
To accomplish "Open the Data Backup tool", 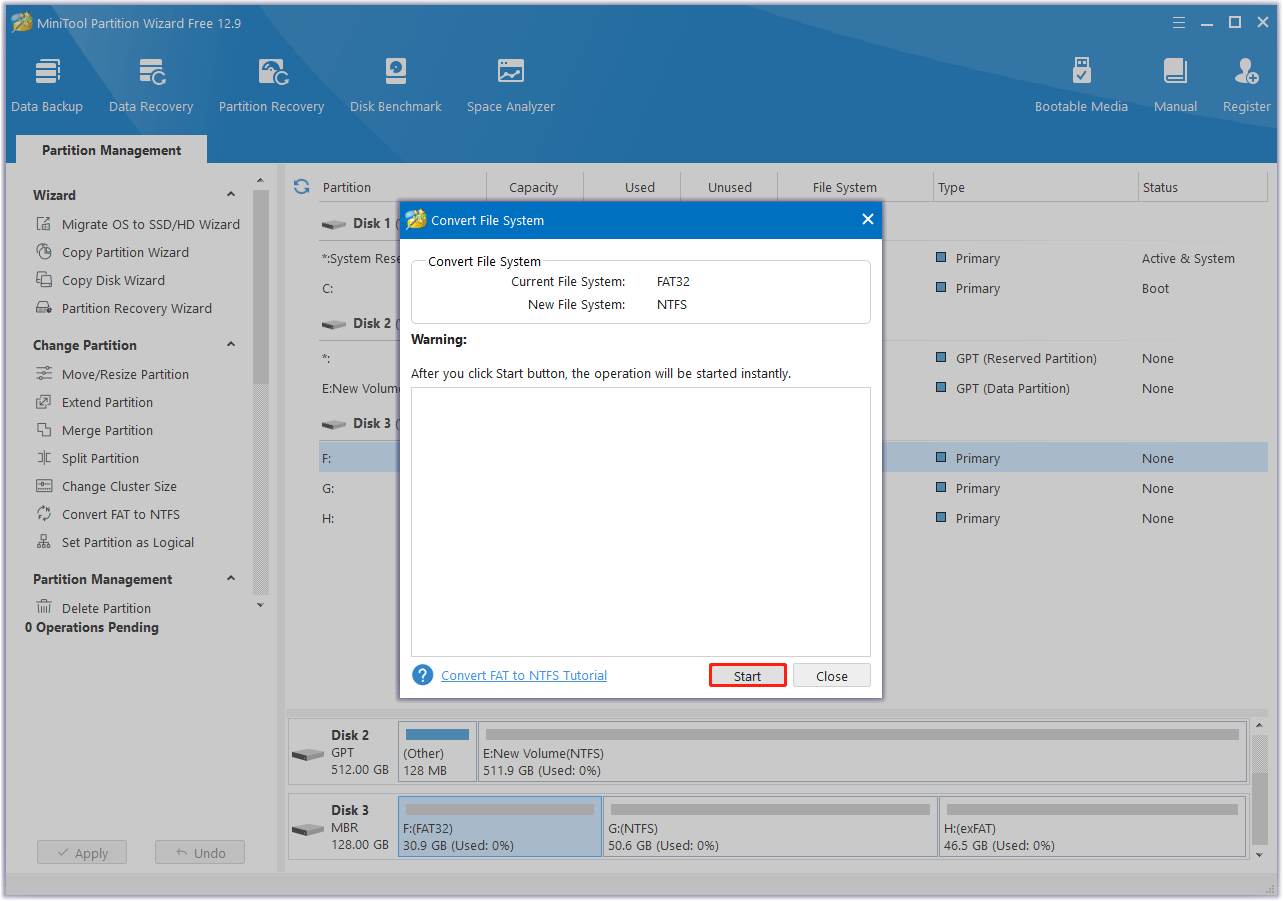I will 47,85.
